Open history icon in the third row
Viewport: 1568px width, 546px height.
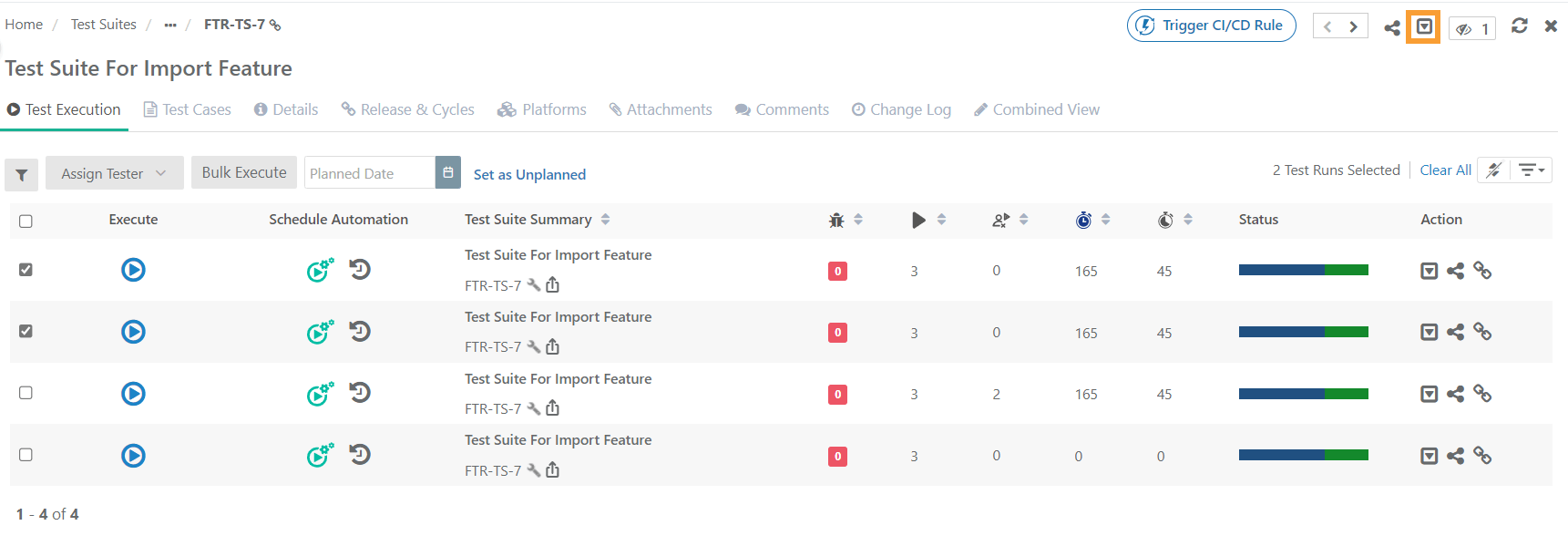click(x=360, y=393)
